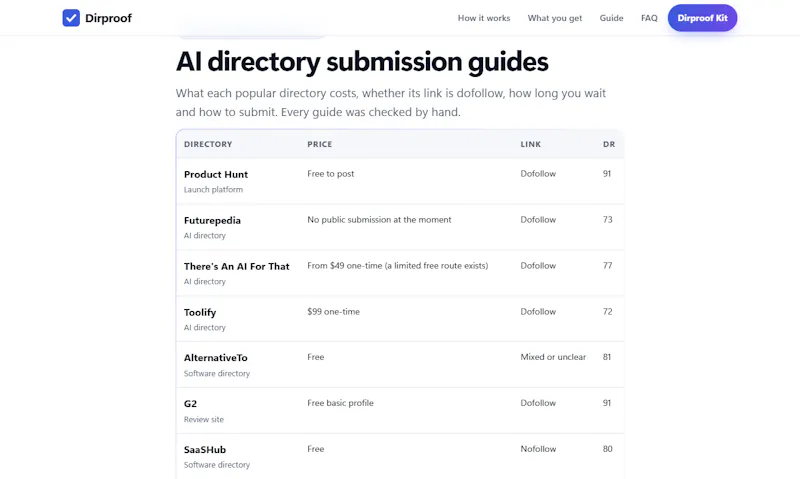Click the Dirproof checkmark logo icon
This screenshot has height=479, width=800.
coord(71,18)
